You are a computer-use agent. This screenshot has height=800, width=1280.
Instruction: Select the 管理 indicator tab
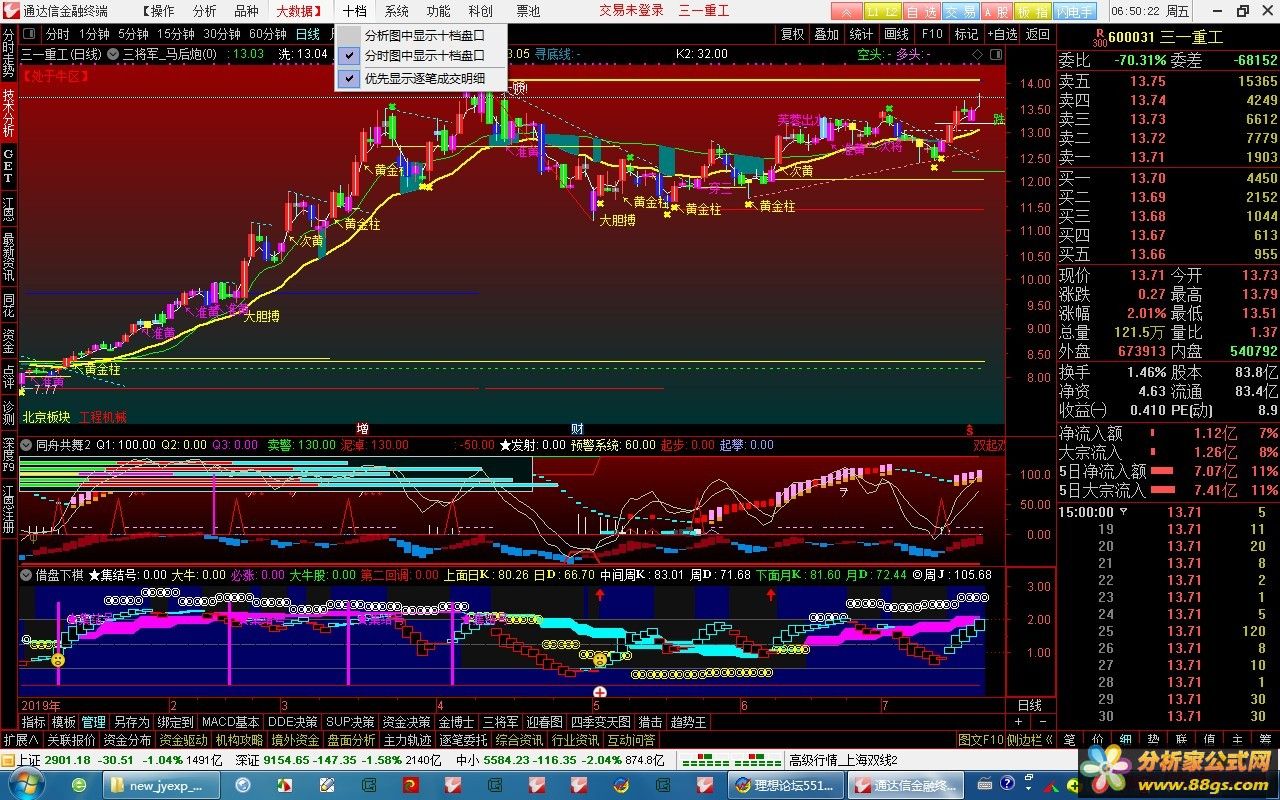click(93, 721)
